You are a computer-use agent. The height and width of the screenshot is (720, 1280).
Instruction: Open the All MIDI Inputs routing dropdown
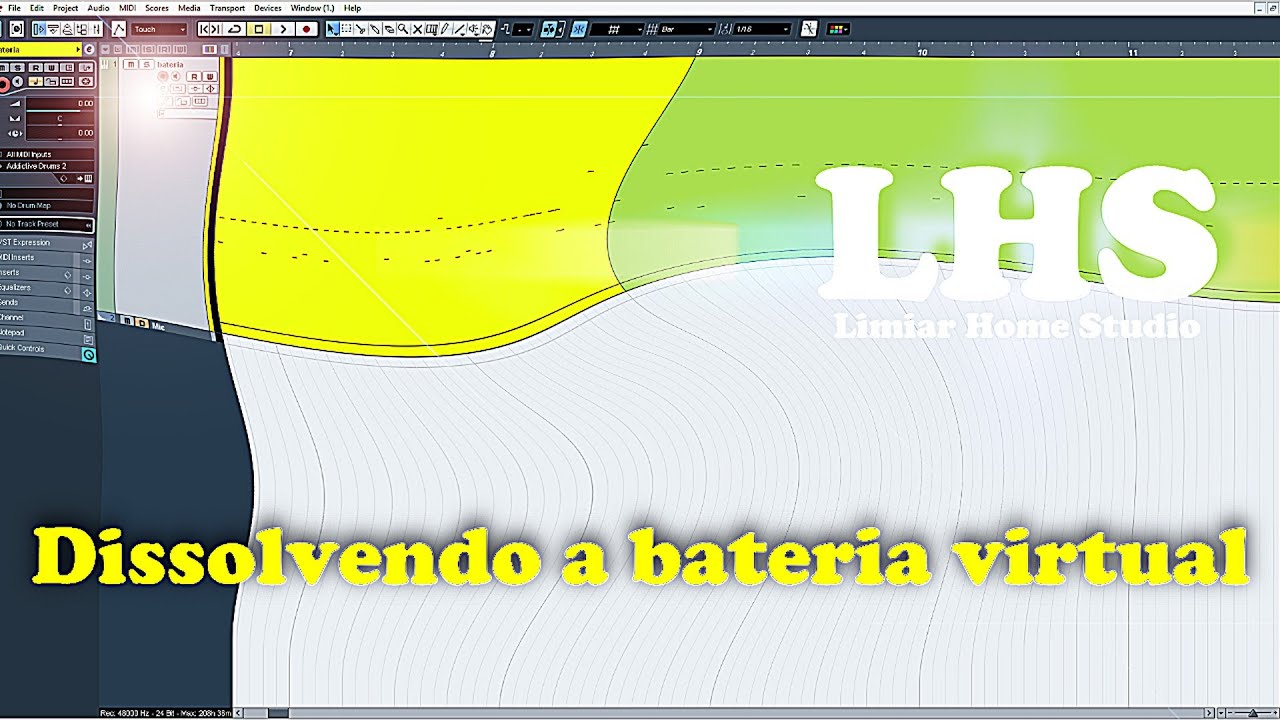tap(47, 154)
